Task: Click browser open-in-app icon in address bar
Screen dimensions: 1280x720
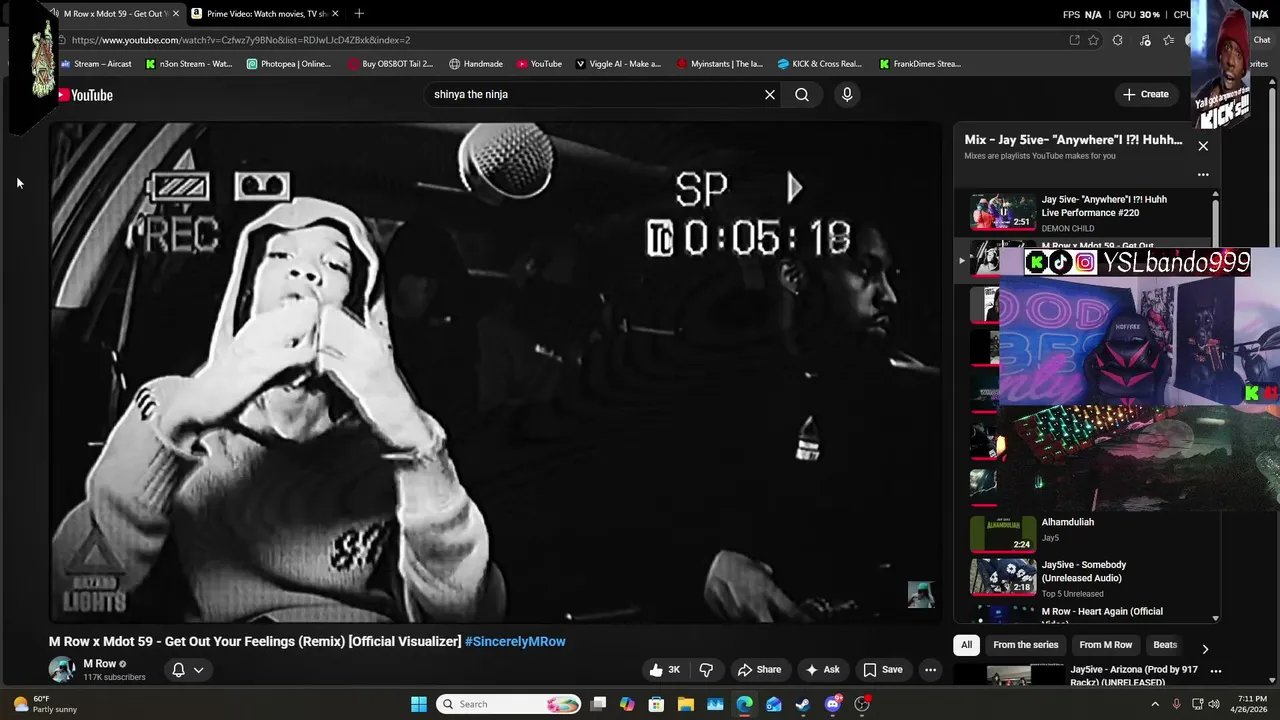Action: click(x=1074, y=40)
